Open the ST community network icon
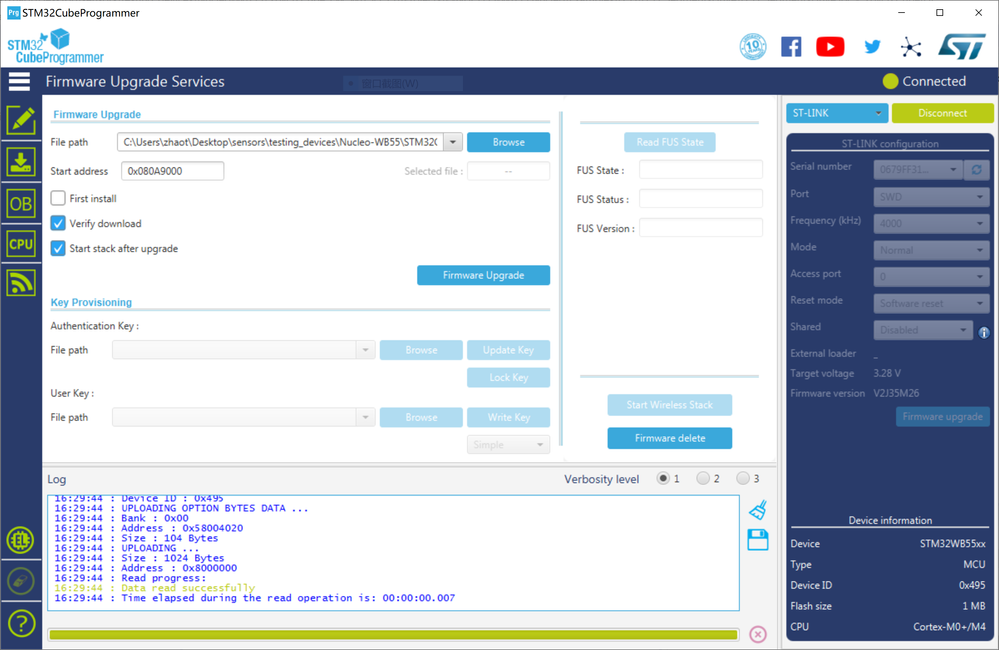This screenshot has height=650, width=999. click(911, 47)
